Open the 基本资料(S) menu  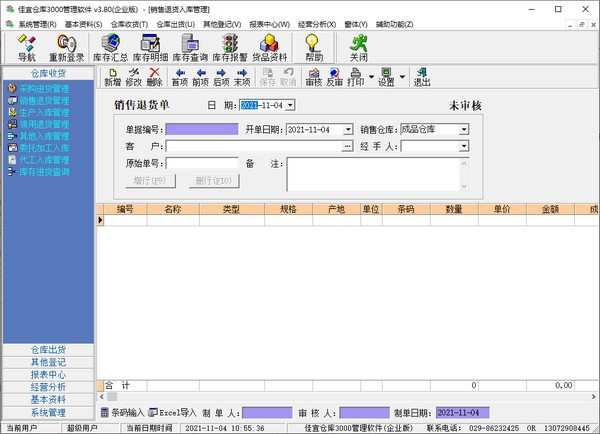(x=84, y=23)
